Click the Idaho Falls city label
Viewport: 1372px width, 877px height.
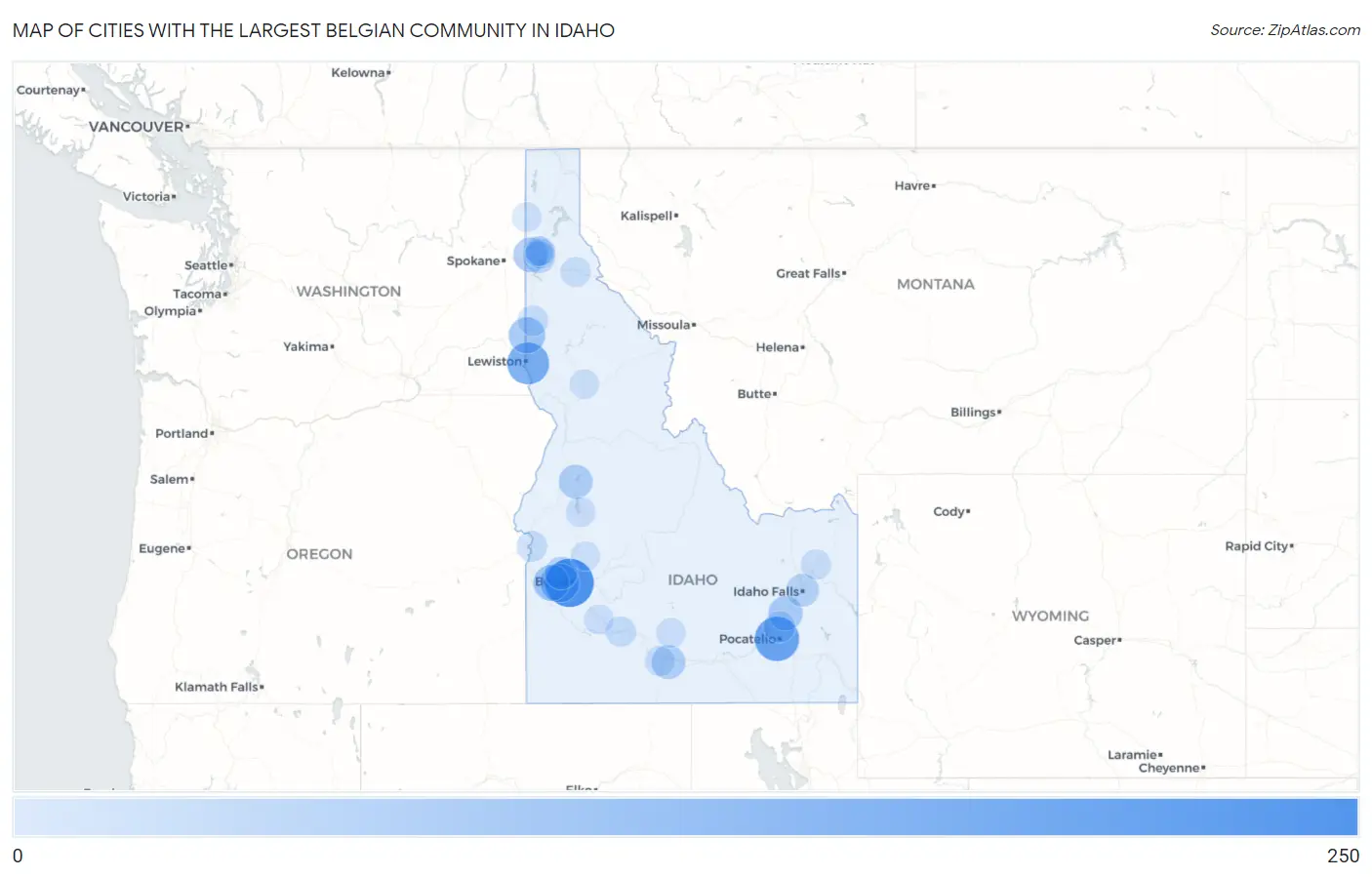pyautogui.click(x=767, y=591)
